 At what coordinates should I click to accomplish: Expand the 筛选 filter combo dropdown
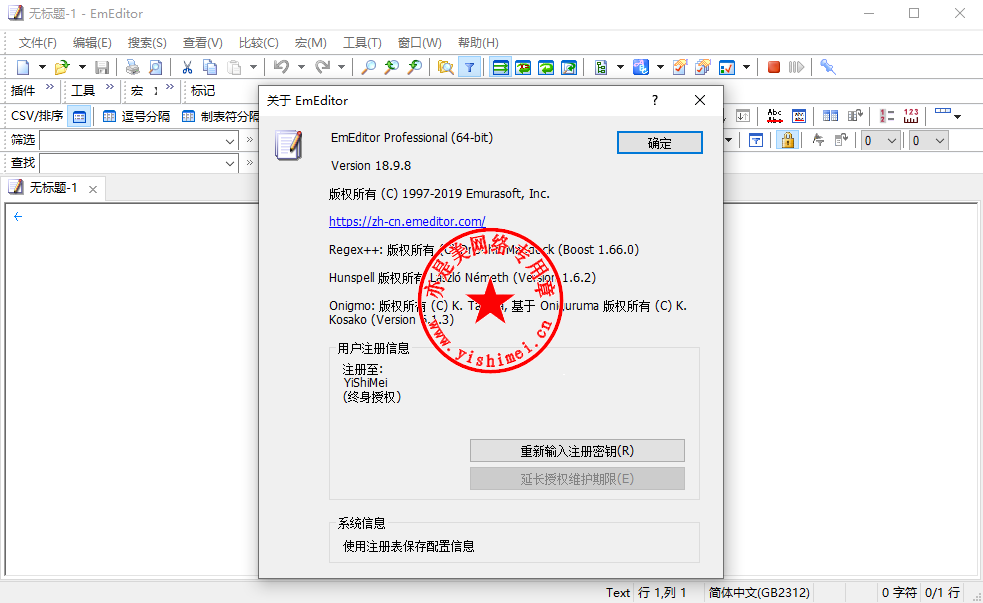230,141
